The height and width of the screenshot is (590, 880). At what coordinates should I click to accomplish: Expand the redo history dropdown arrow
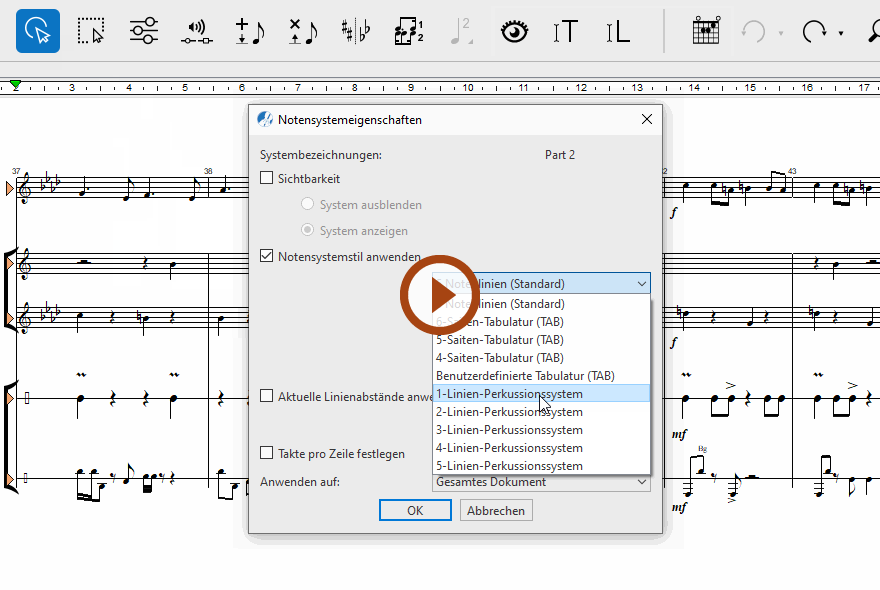coord(841,33)
